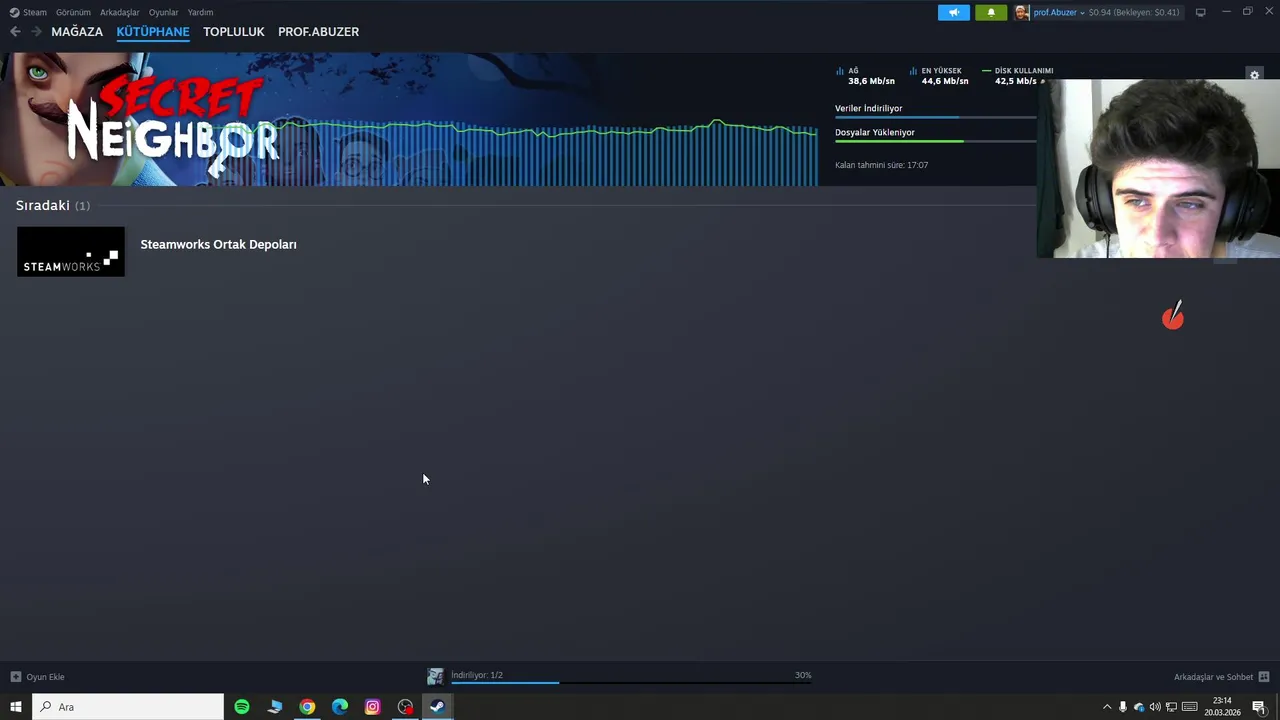Open the Görünüm menu
The image size is (1280, 720).
73,12
